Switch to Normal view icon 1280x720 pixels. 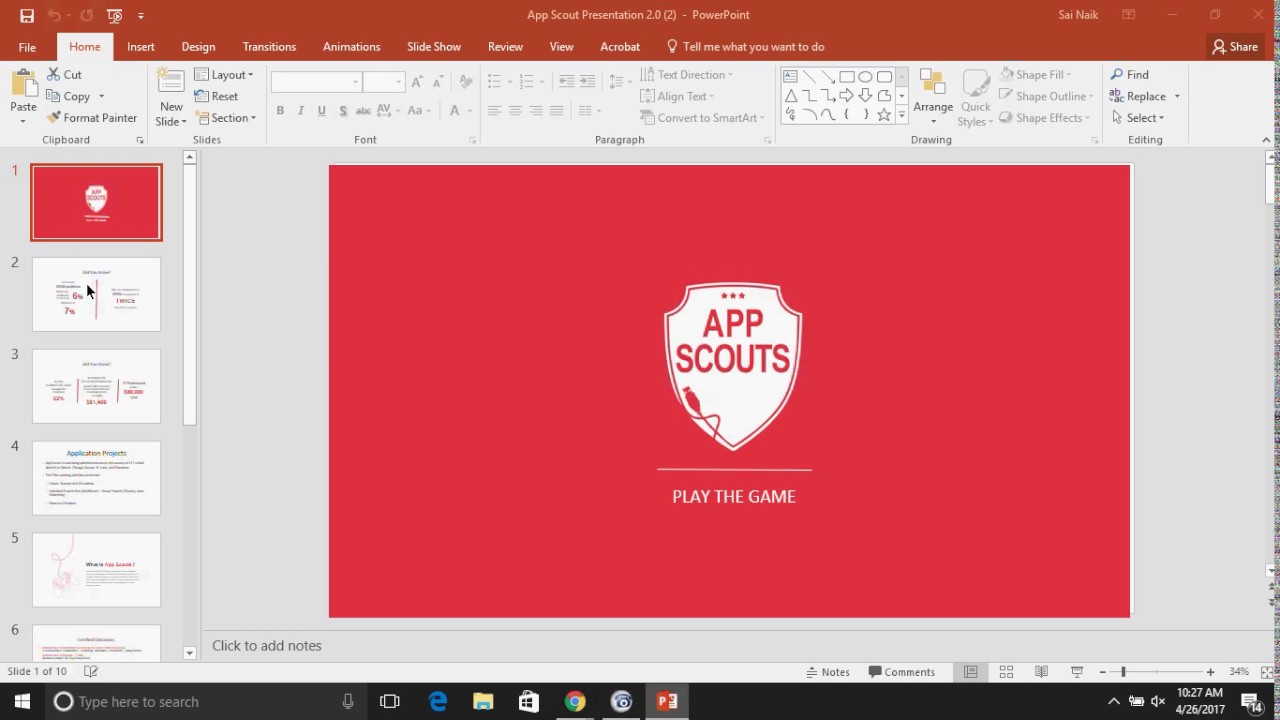tap(970, 672)
